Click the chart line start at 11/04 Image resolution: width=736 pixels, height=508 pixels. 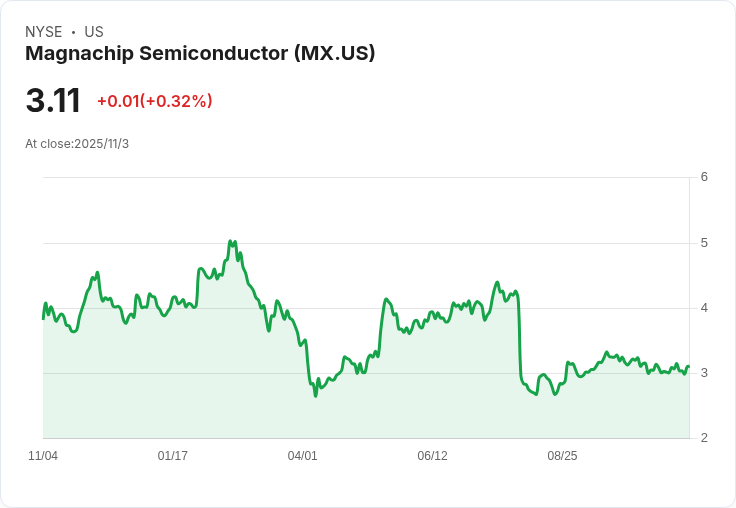43,319
